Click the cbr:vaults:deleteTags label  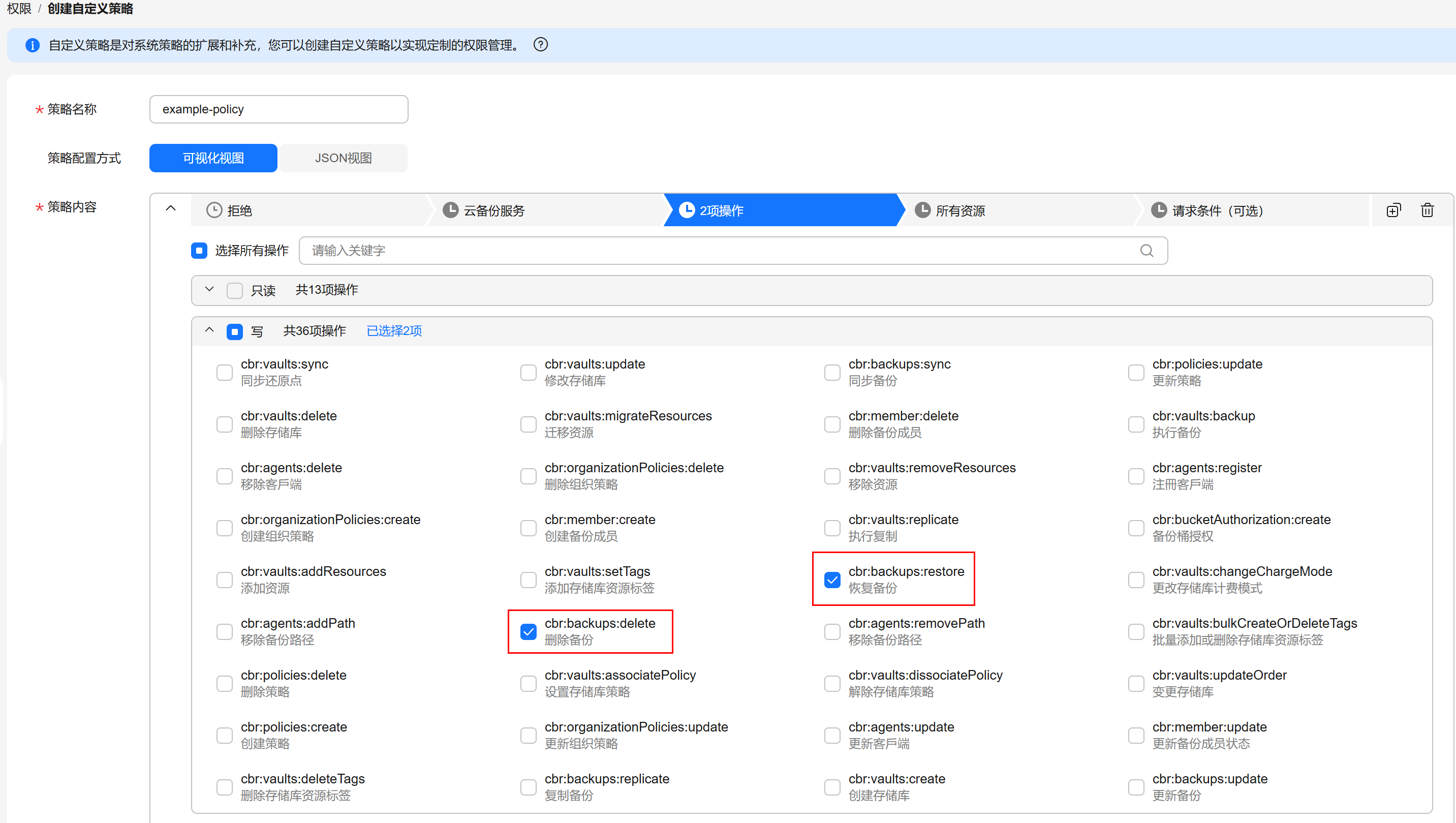coord(303,779)
